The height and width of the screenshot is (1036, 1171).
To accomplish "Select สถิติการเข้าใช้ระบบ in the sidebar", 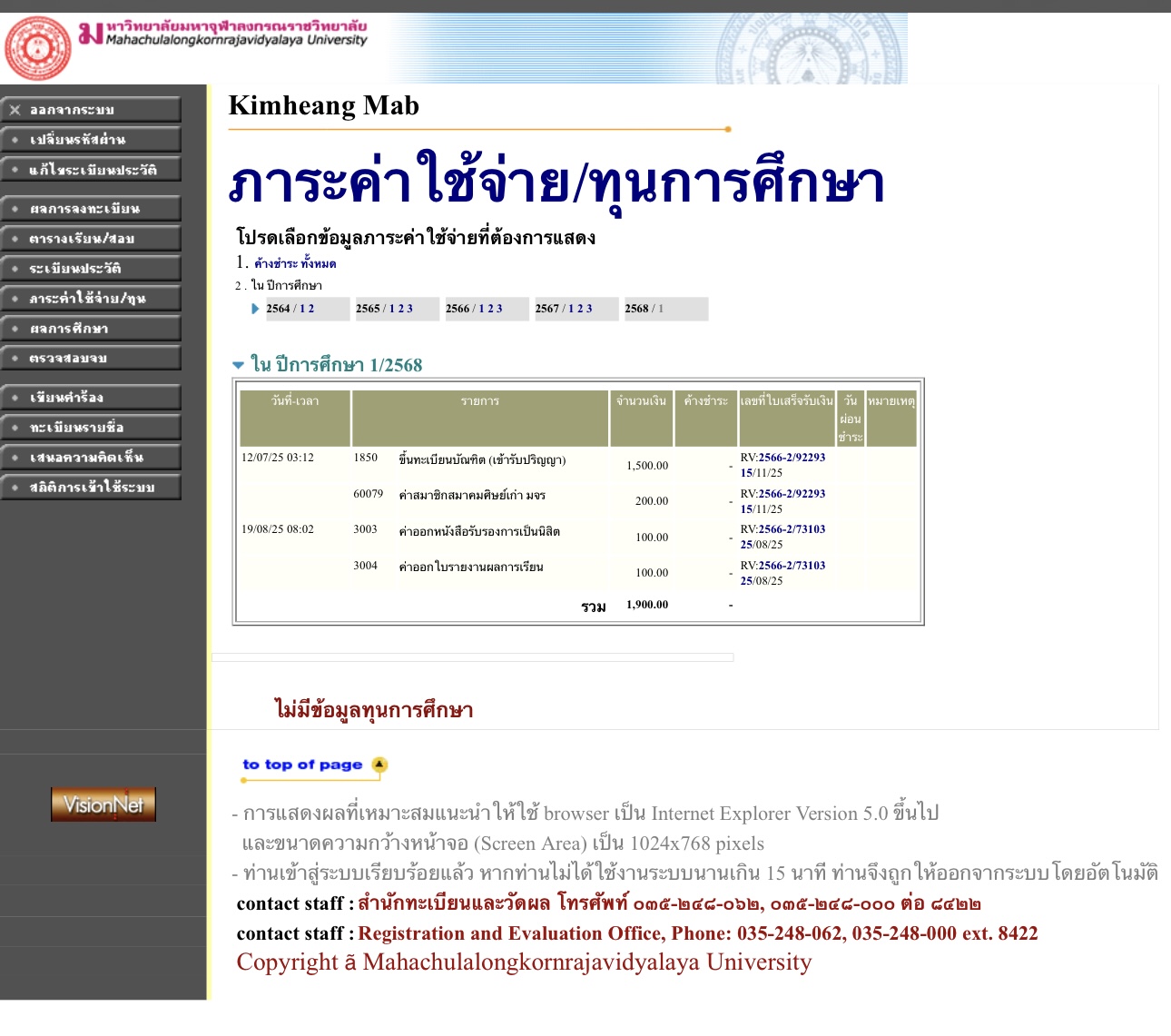I will pos(91,488).
